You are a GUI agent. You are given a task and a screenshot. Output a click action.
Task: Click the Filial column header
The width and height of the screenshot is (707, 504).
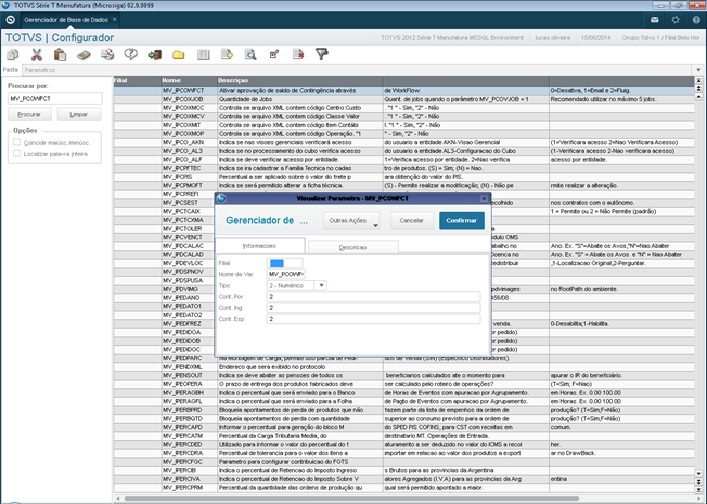coord(138,80)
